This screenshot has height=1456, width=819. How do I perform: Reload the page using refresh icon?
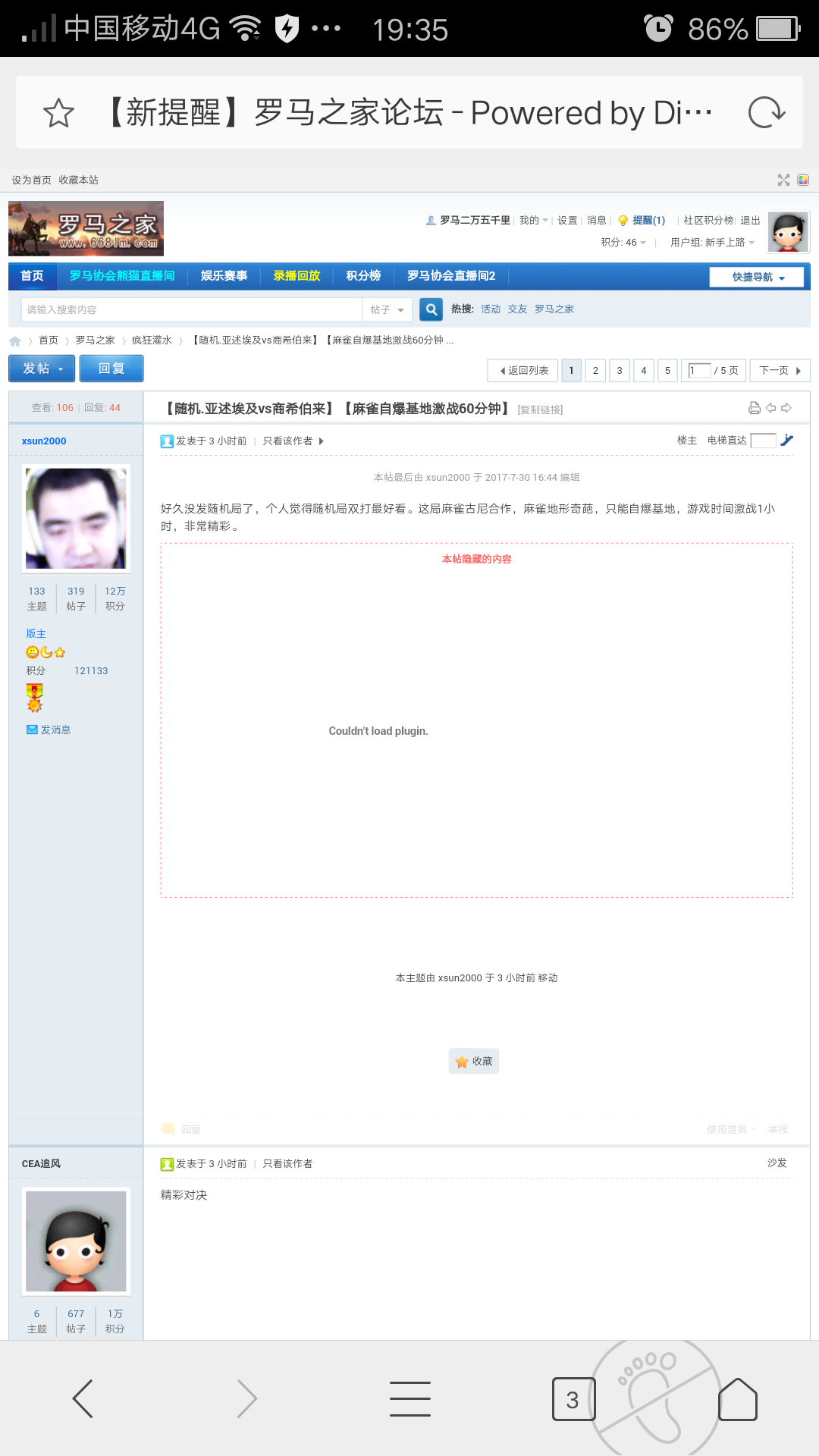(x=767, y=113)
